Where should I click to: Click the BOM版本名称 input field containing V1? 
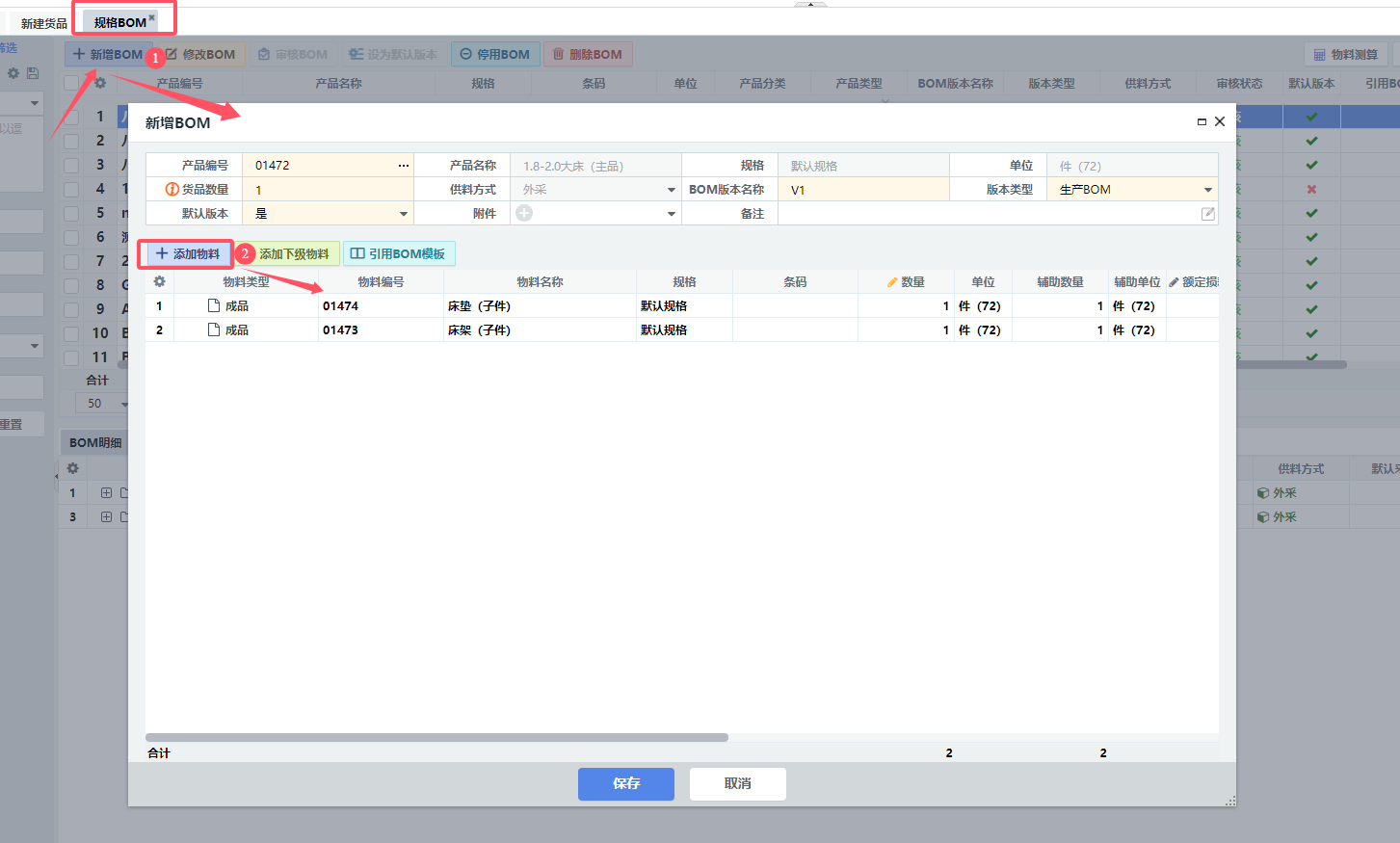point(862,190)
